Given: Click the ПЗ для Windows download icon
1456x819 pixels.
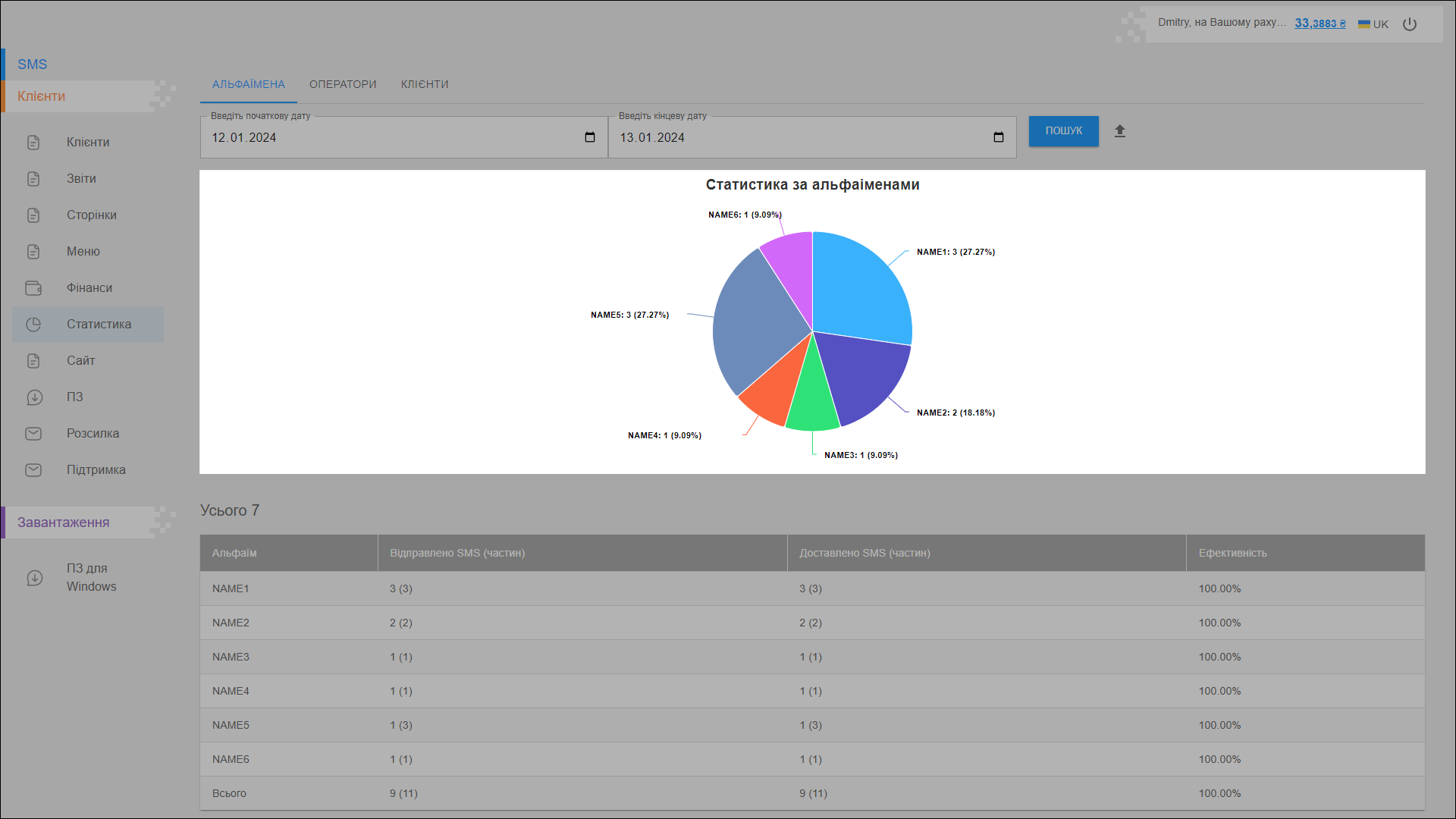Looking at the screenshot, I should pos(35,578).
